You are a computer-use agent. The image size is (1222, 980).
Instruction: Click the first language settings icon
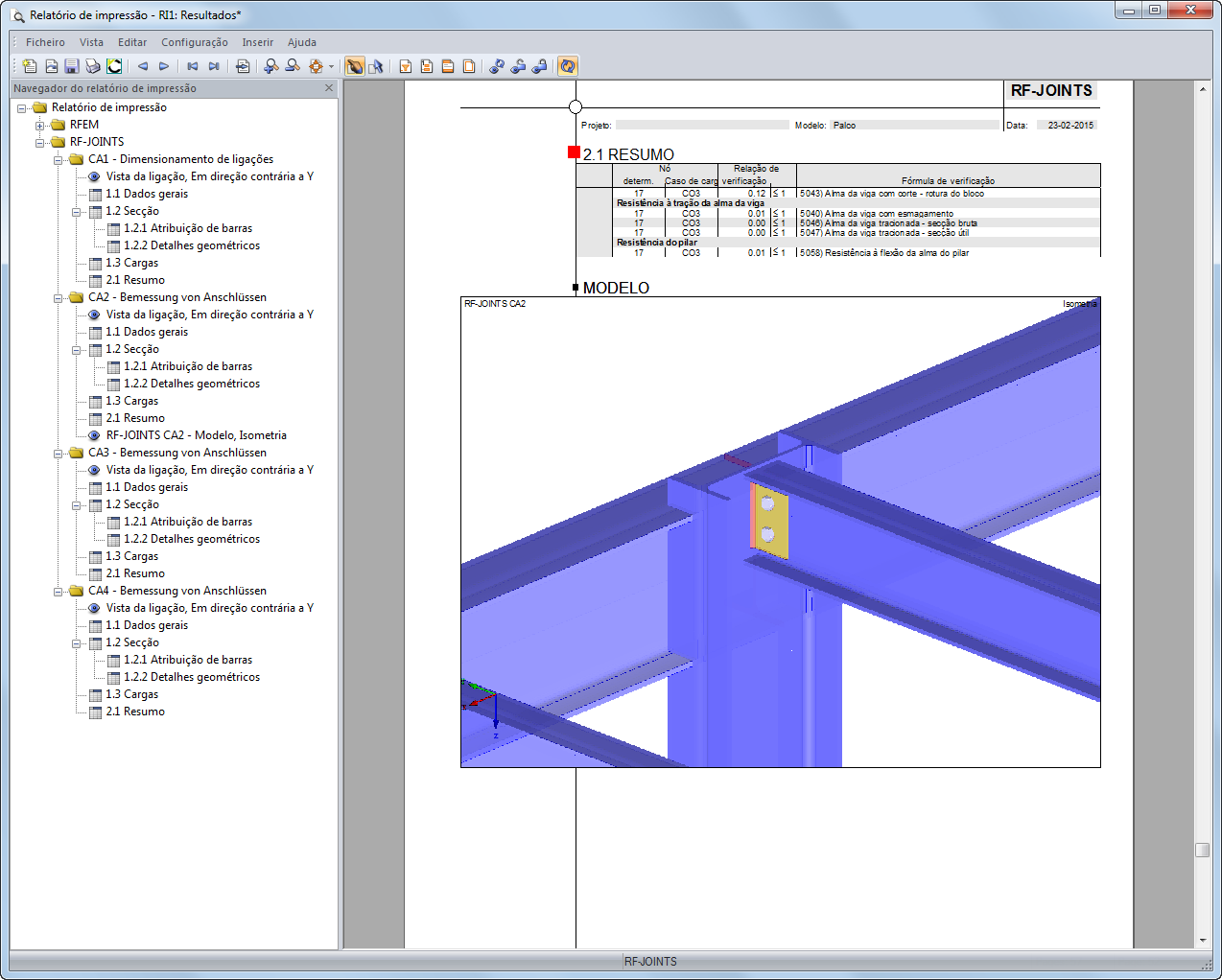(x=497, y=66)
